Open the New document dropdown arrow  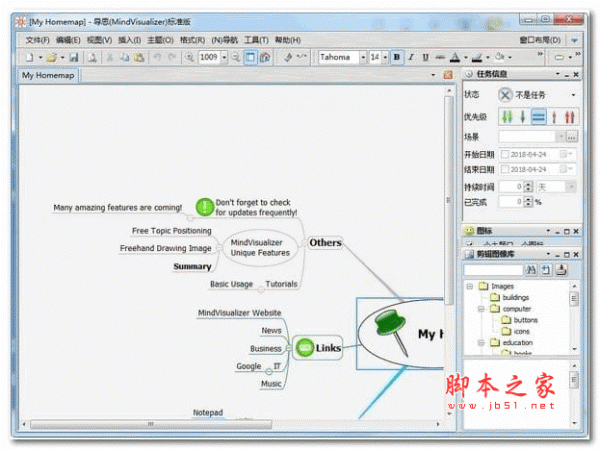click(x=40, y=58)
